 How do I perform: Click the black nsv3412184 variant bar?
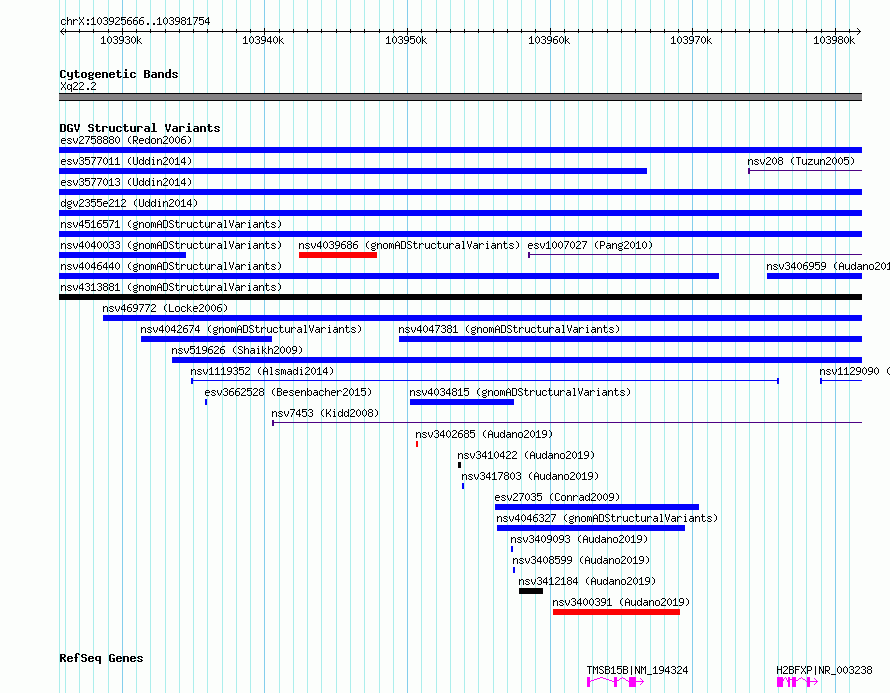(x=531, y=591)
